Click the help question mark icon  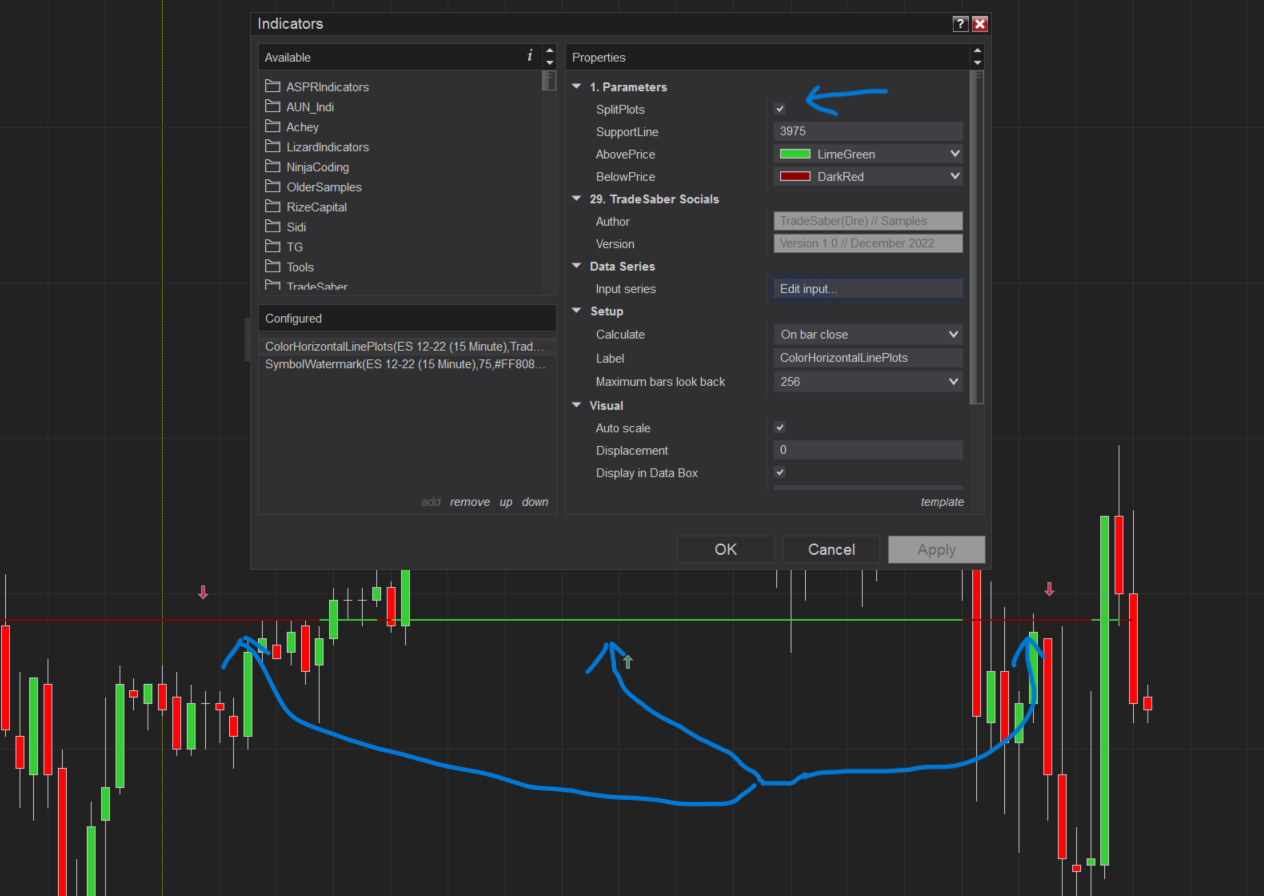[960, 23]
